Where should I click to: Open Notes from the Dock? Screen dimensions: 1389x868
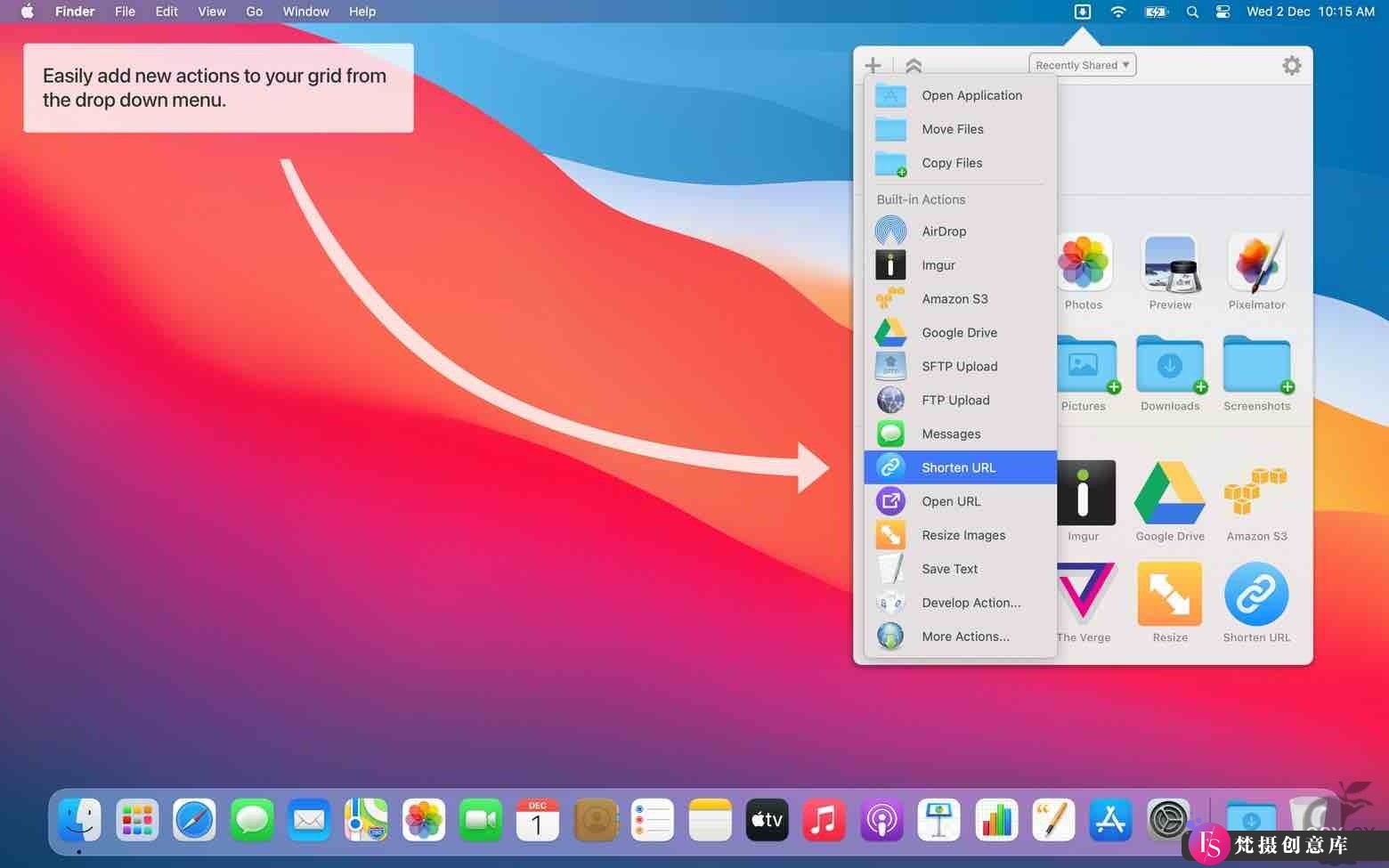pos(710,820)
